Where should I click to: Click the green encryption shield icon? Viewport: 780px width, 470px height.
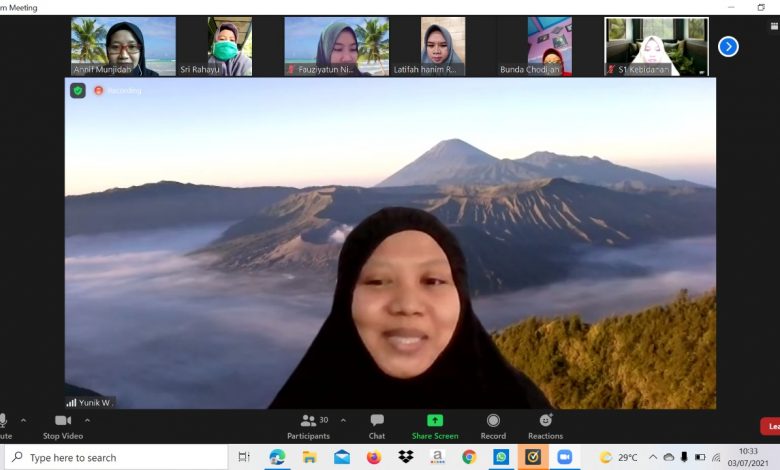point(78,91)
